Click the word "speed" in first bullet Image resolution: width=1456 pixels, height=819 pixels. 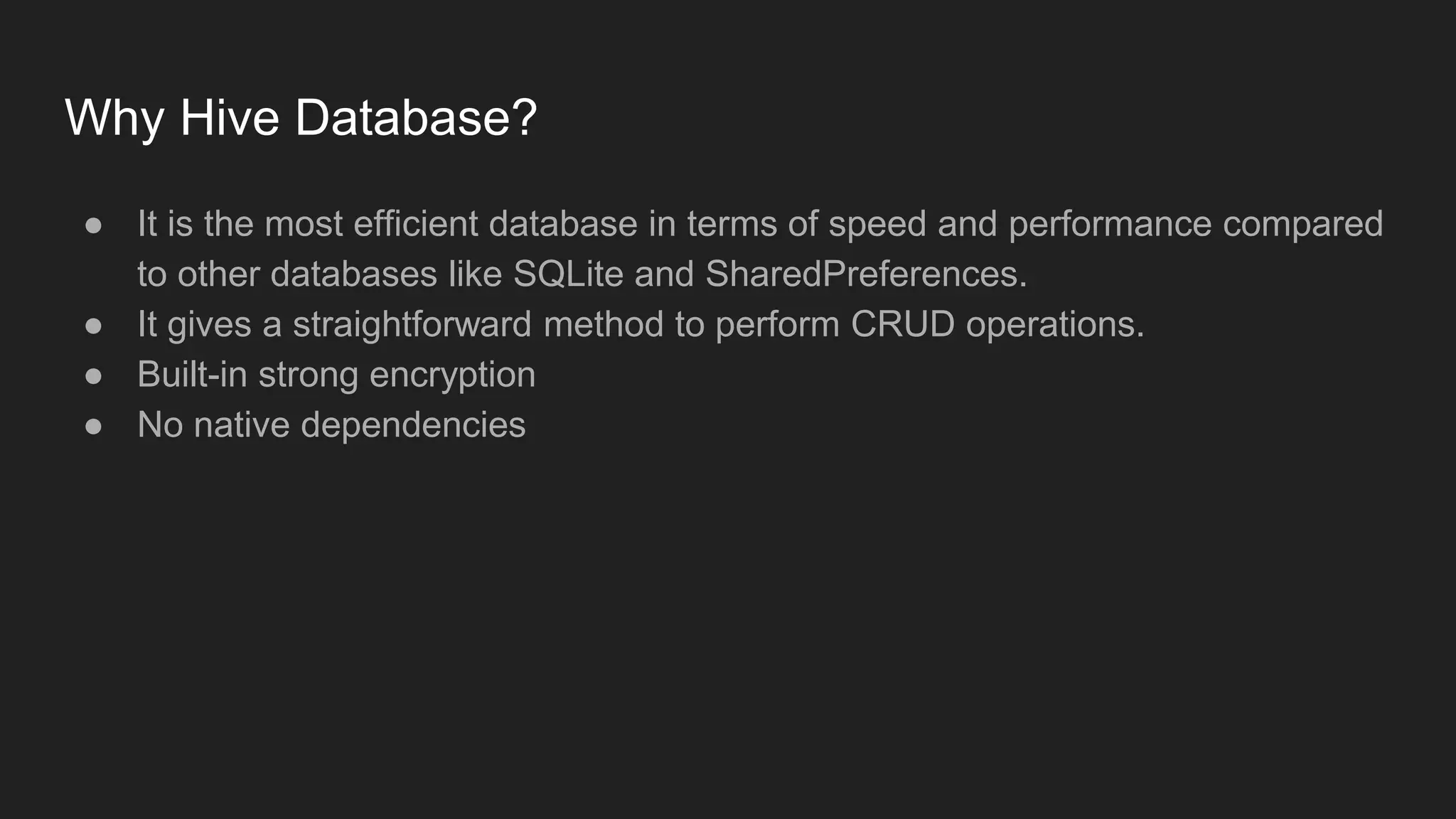pyautogui.click(x=877, y=224)
